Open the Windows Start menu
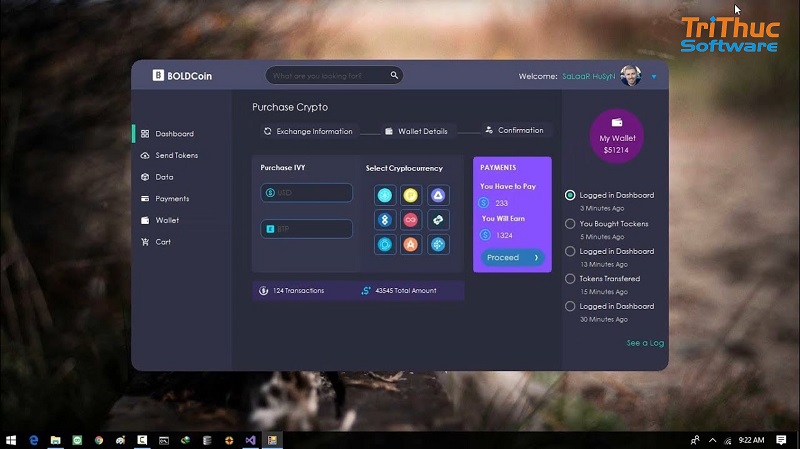The image size is (800, 449). [12, 440]
